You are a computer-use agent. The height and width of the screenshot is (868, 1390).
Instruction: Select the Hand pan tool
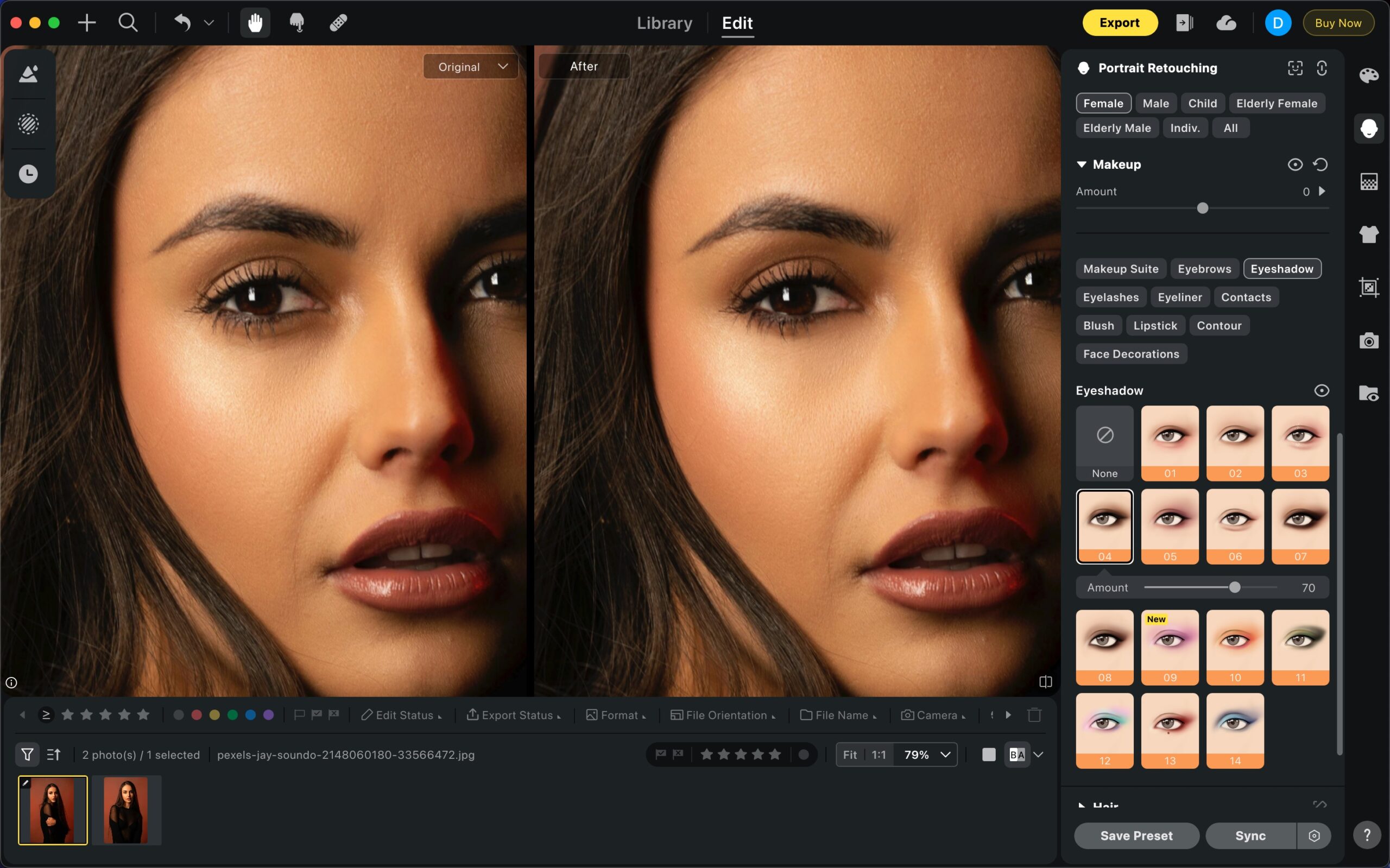pyautogui.click(x=255, y=23)
